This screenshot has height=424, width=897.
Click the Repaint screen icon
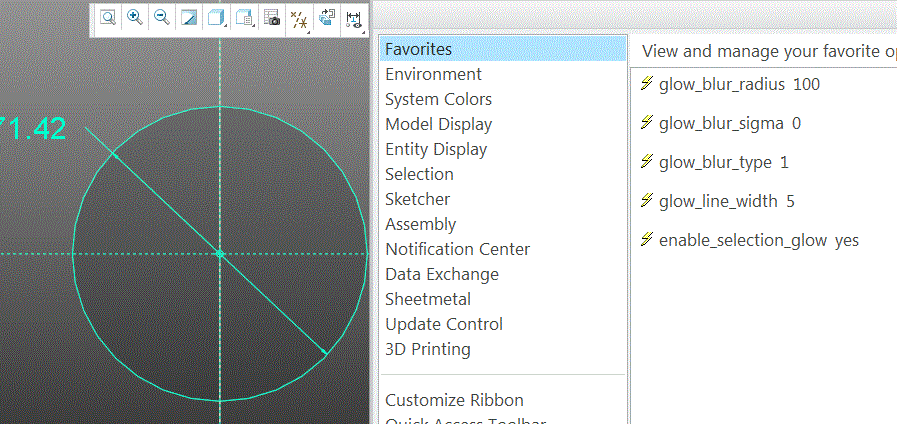pos(189,18)
